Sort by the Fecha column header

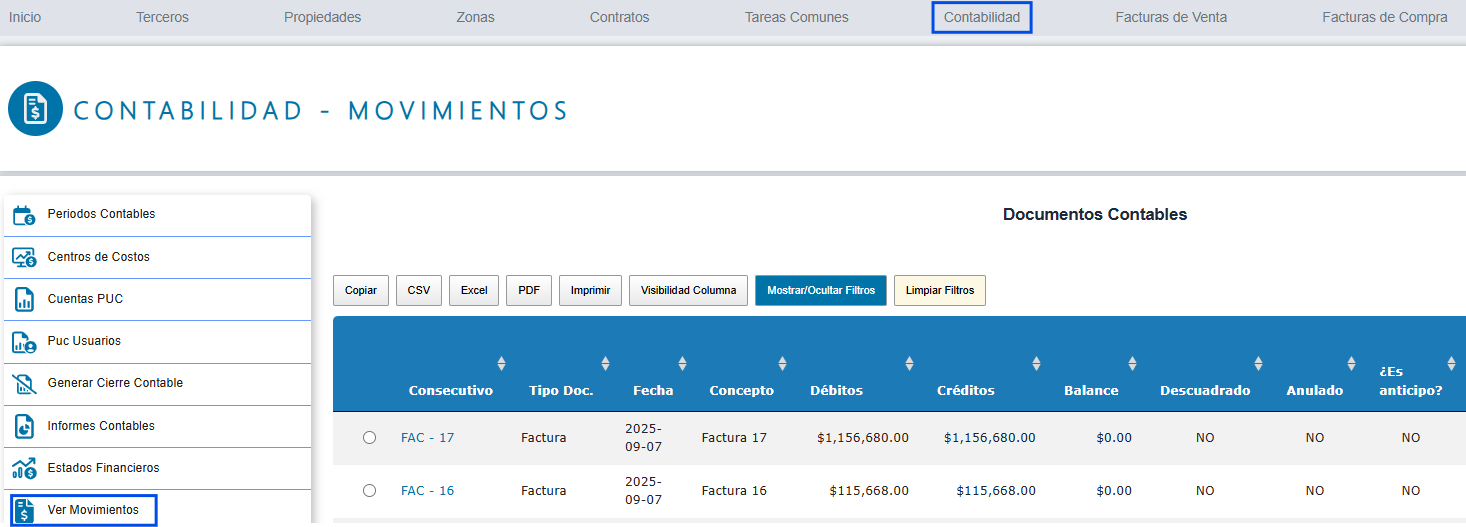pos(653,390)
